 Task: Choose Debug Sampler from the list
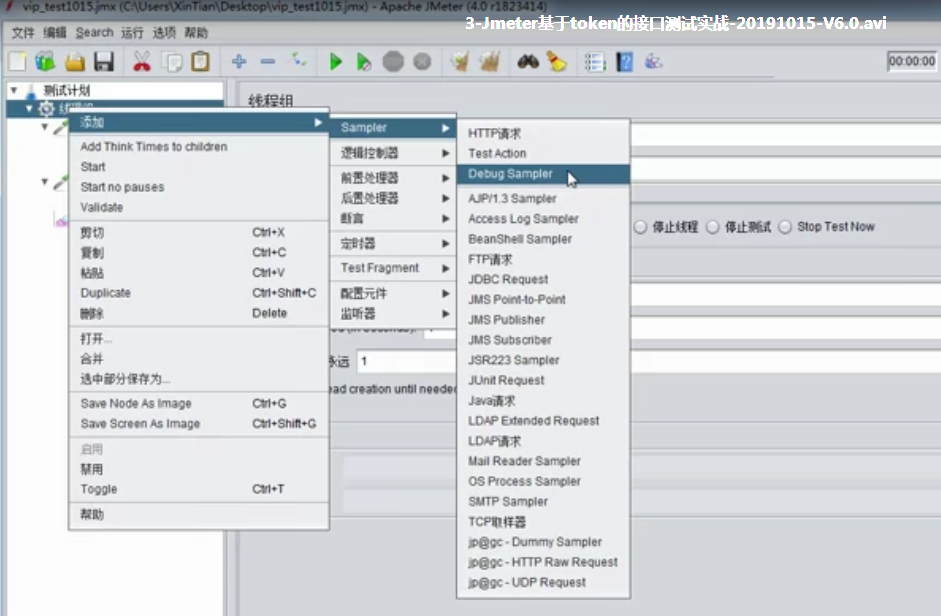(x=543, y=174)
